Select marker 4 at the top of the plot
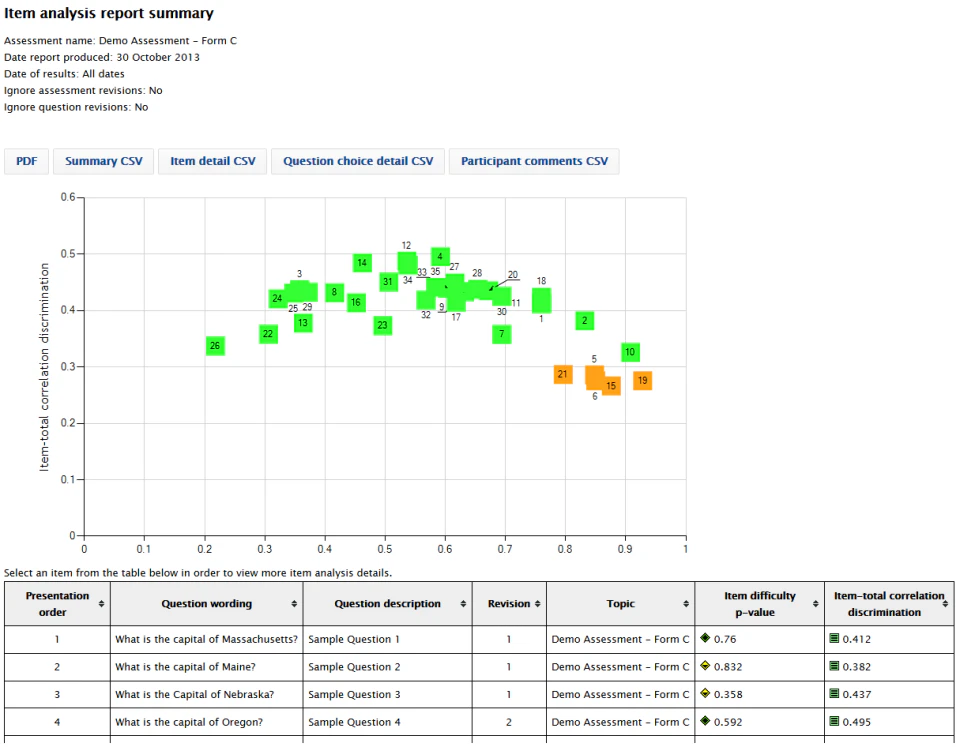This screenshot has height=747, width=960. tap(440, 257)
